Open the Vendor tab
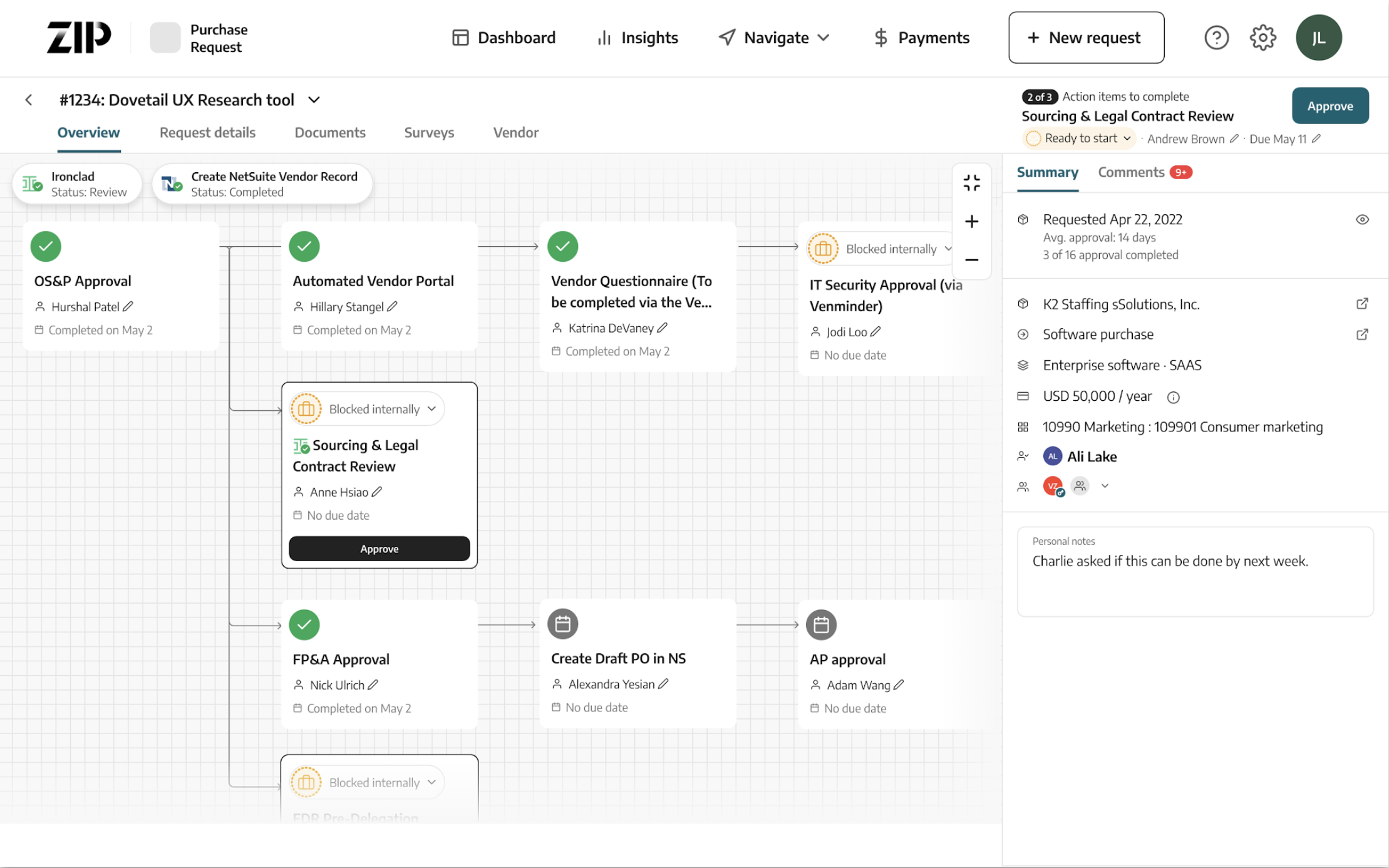 pos(515,133)
